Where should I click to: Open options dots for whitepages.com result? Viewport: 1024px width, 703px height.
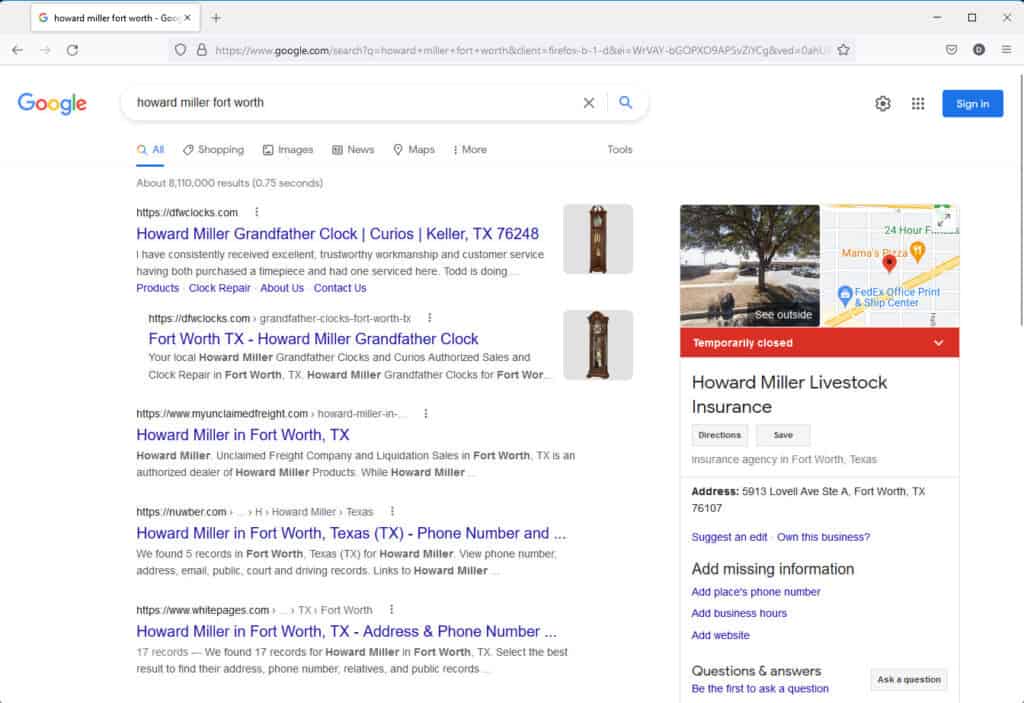391,609
